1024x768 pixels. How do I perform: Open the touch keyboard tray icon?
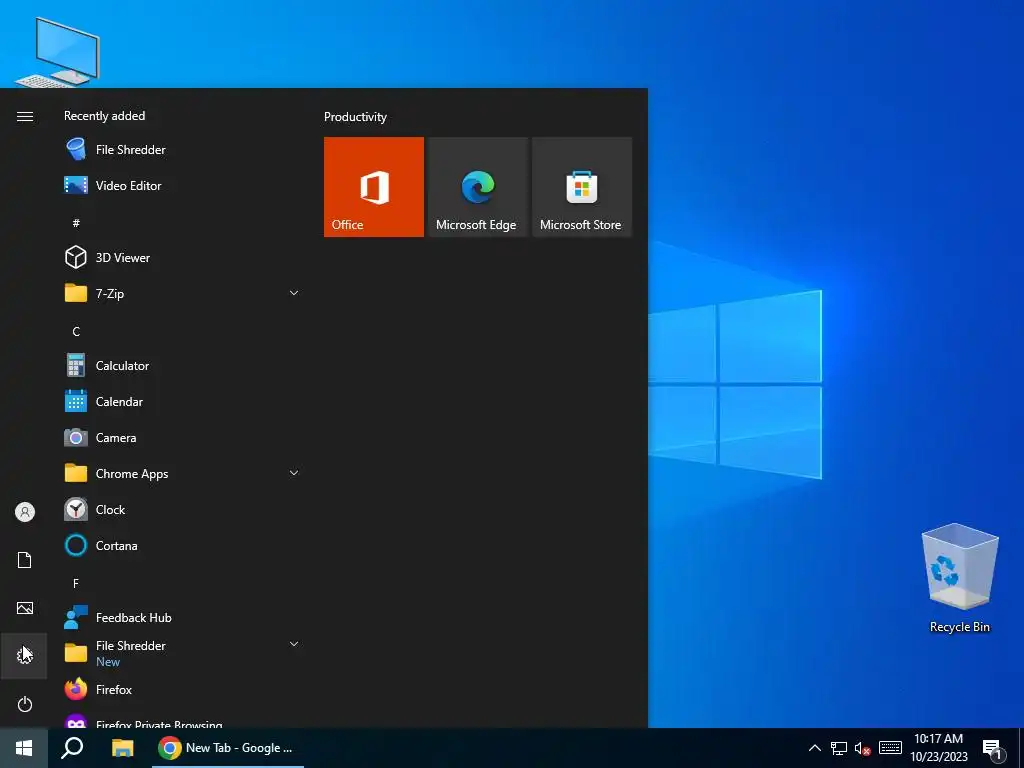tap(890, 748)
